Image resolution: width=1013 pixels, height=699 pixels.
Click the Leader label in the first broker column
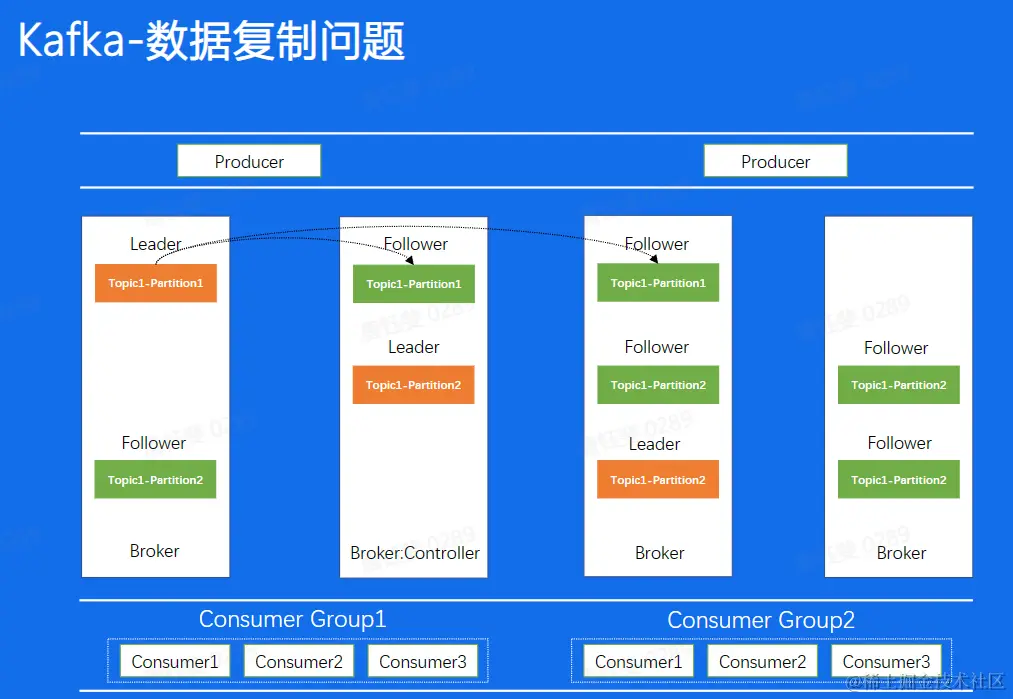[x=156, y=244]
